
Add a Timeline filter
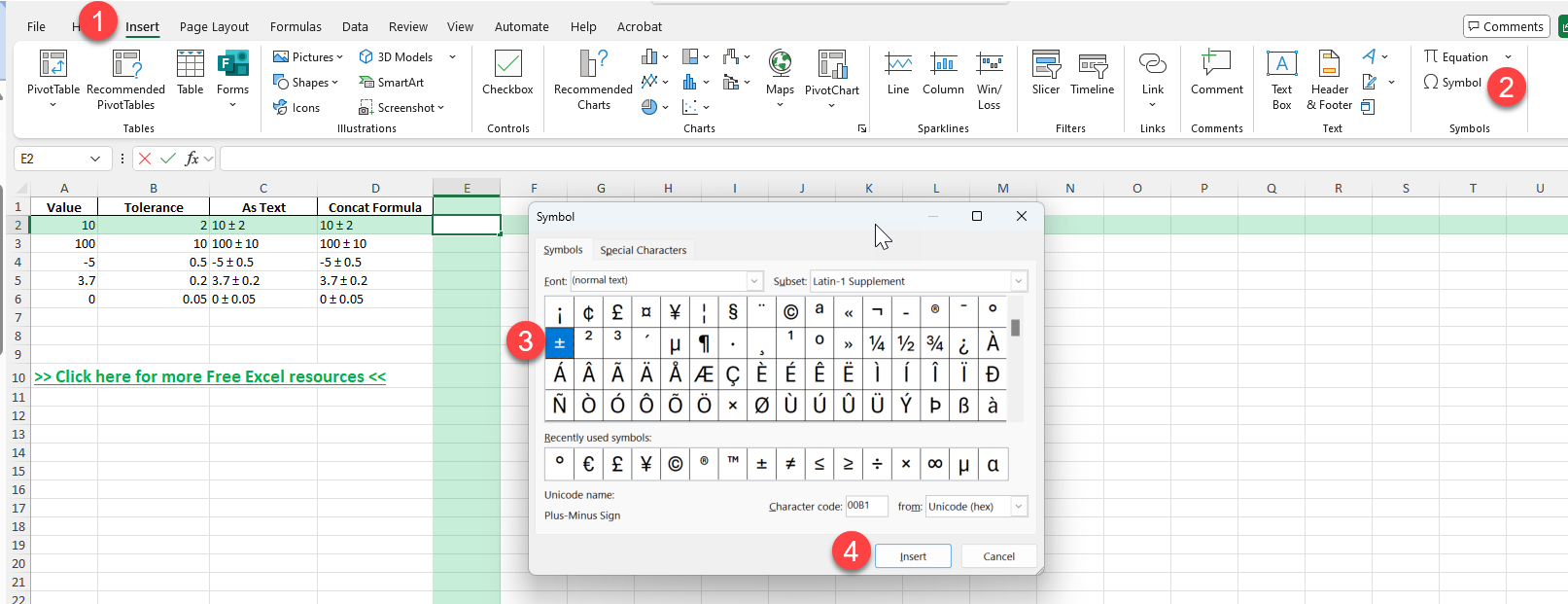pyautogui.click(x=1093, y=74)
